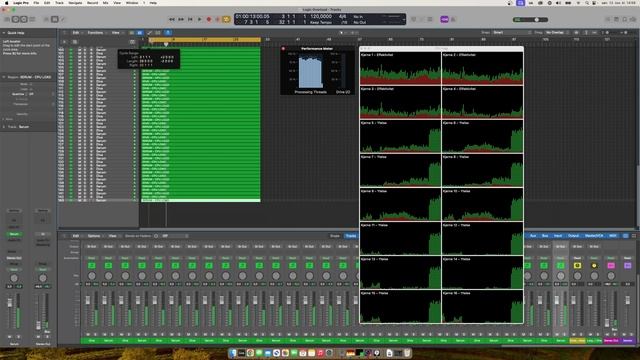Switch Mixer to Tracks view

pyautogui.click(x=351, y=236)
